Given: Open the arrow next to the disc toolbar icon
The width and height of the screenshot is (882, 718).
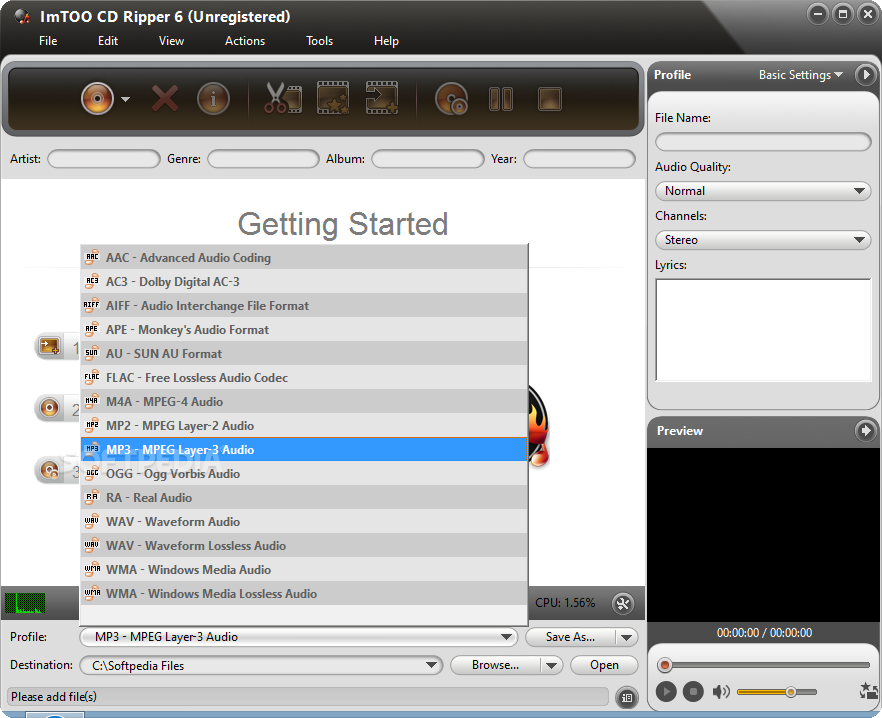Looking at the screenshot, I should pyautogui.click(x=125, y=100).
